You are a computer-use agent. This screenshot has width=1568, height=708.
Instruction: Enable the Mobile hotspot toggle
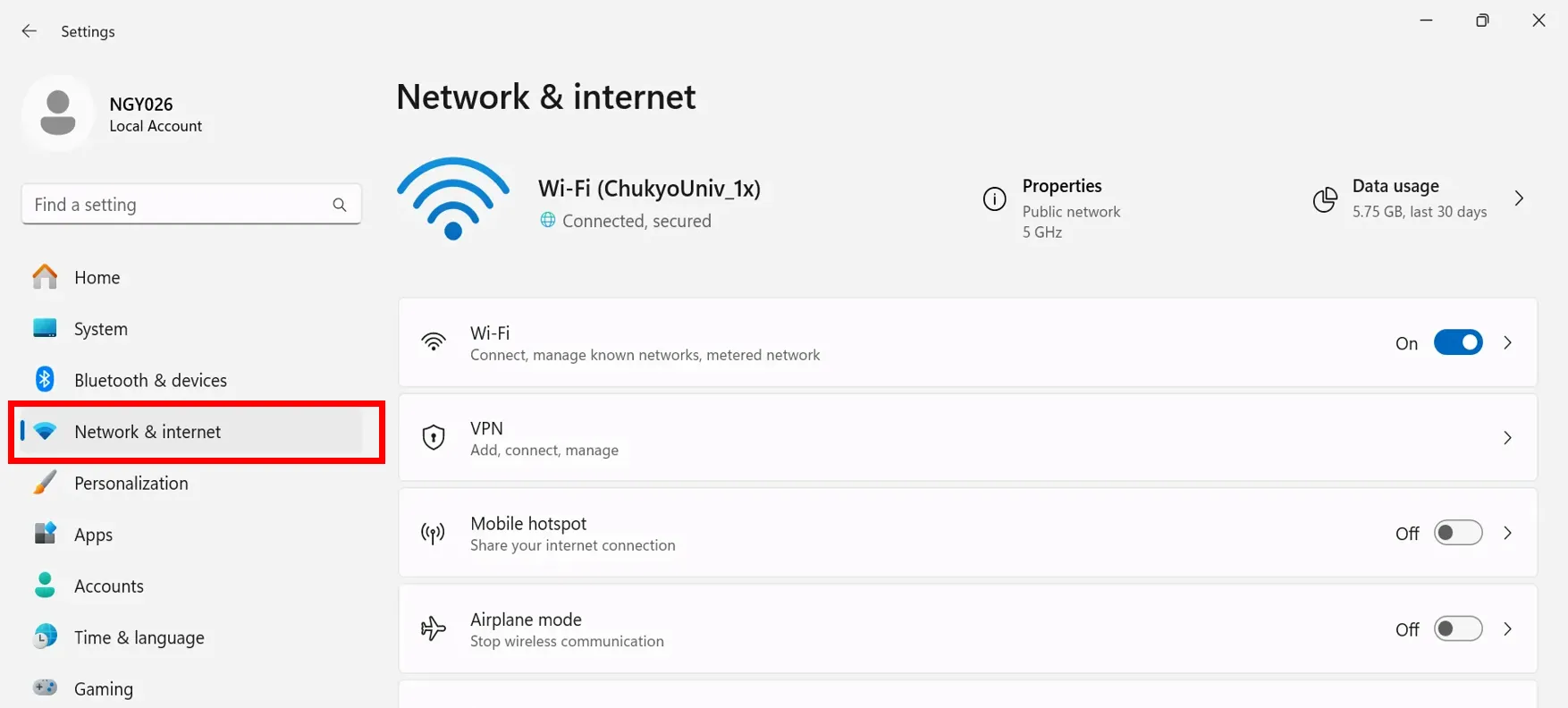[1458, 534]
